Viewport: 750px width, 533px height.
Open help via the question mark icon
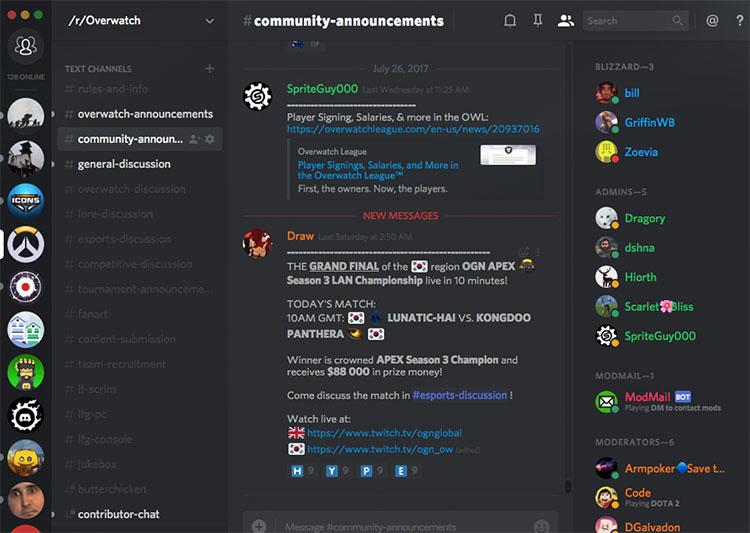tap(739, 21)
